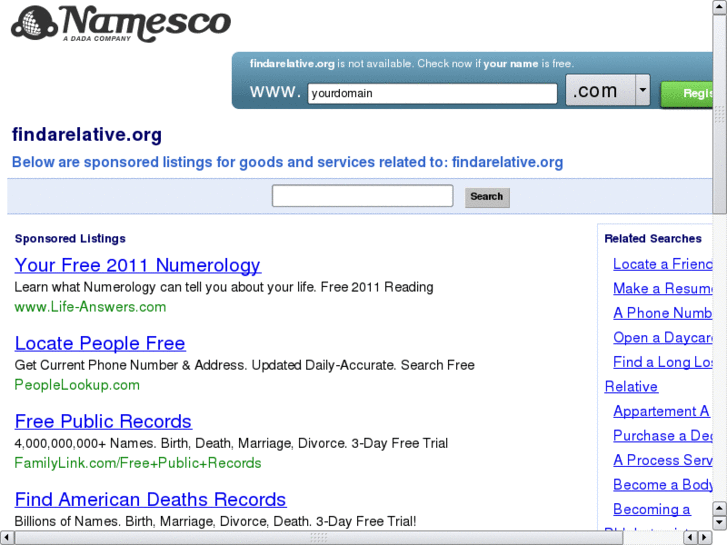Click the 4,000,000,000+ Names description text
The image size is (727, 545).
click(231, 443)
